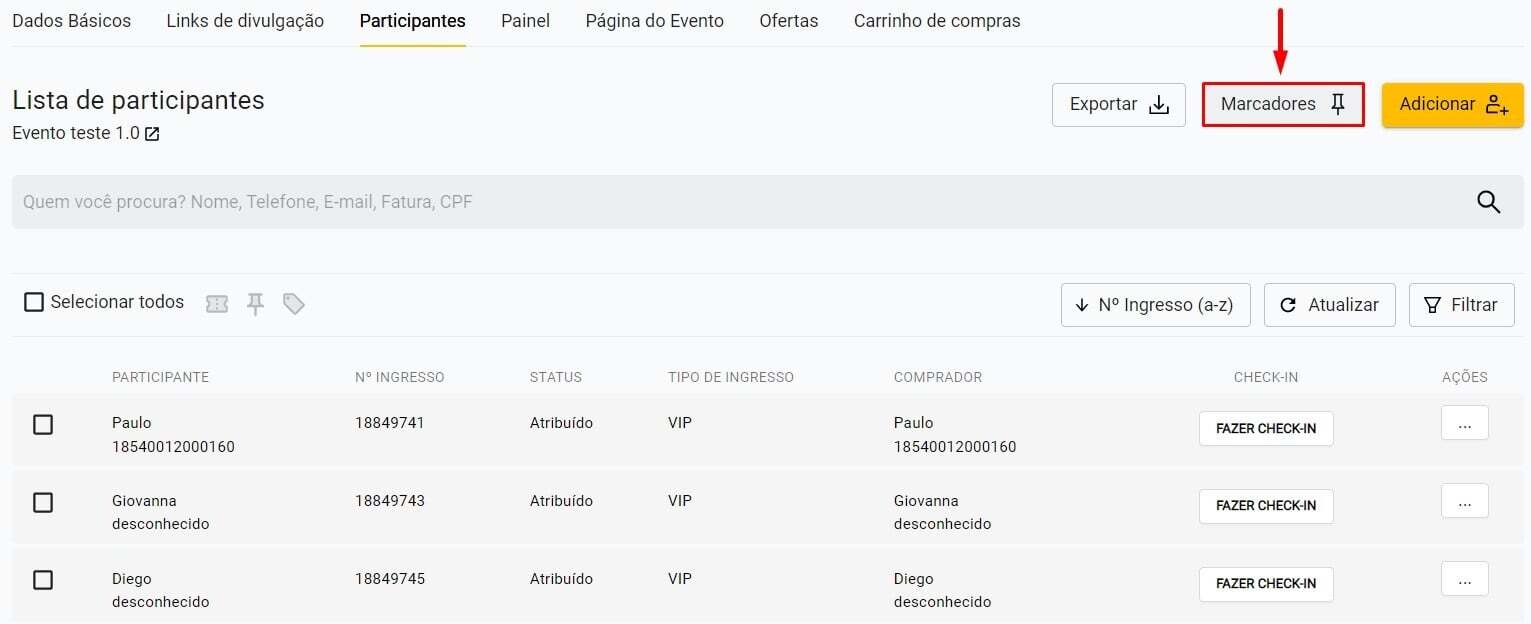Click Adicionar participant button
1531x624 pixels.
point(1452,105)
